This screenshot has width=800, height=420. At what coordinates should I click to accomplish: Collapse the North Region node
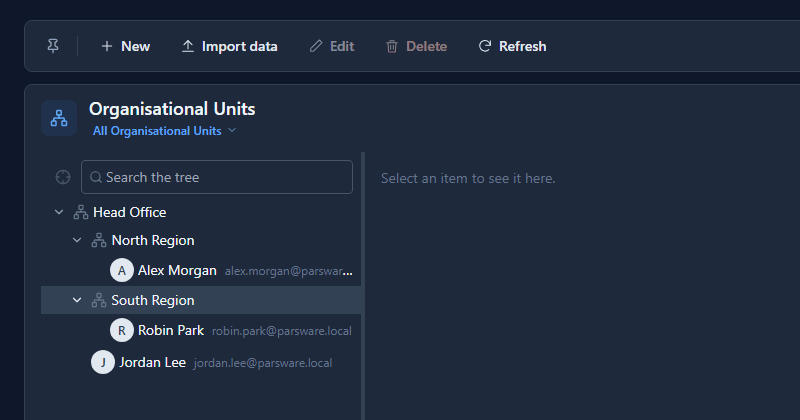[77, 240]
